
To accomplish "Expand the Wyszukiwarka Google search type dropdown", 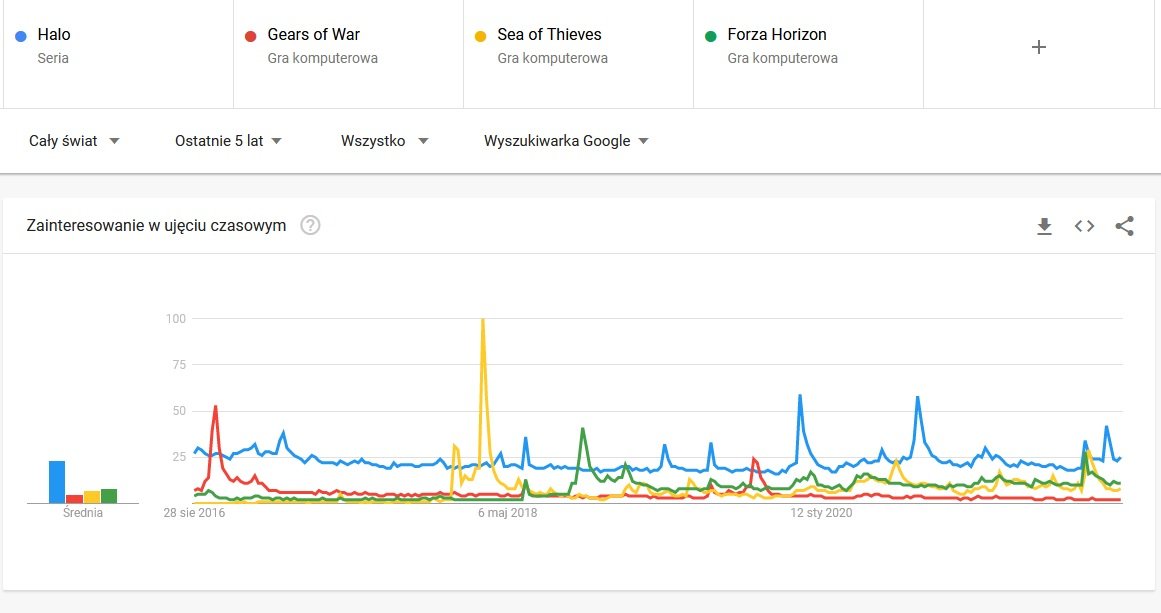I will pos(566,141).
